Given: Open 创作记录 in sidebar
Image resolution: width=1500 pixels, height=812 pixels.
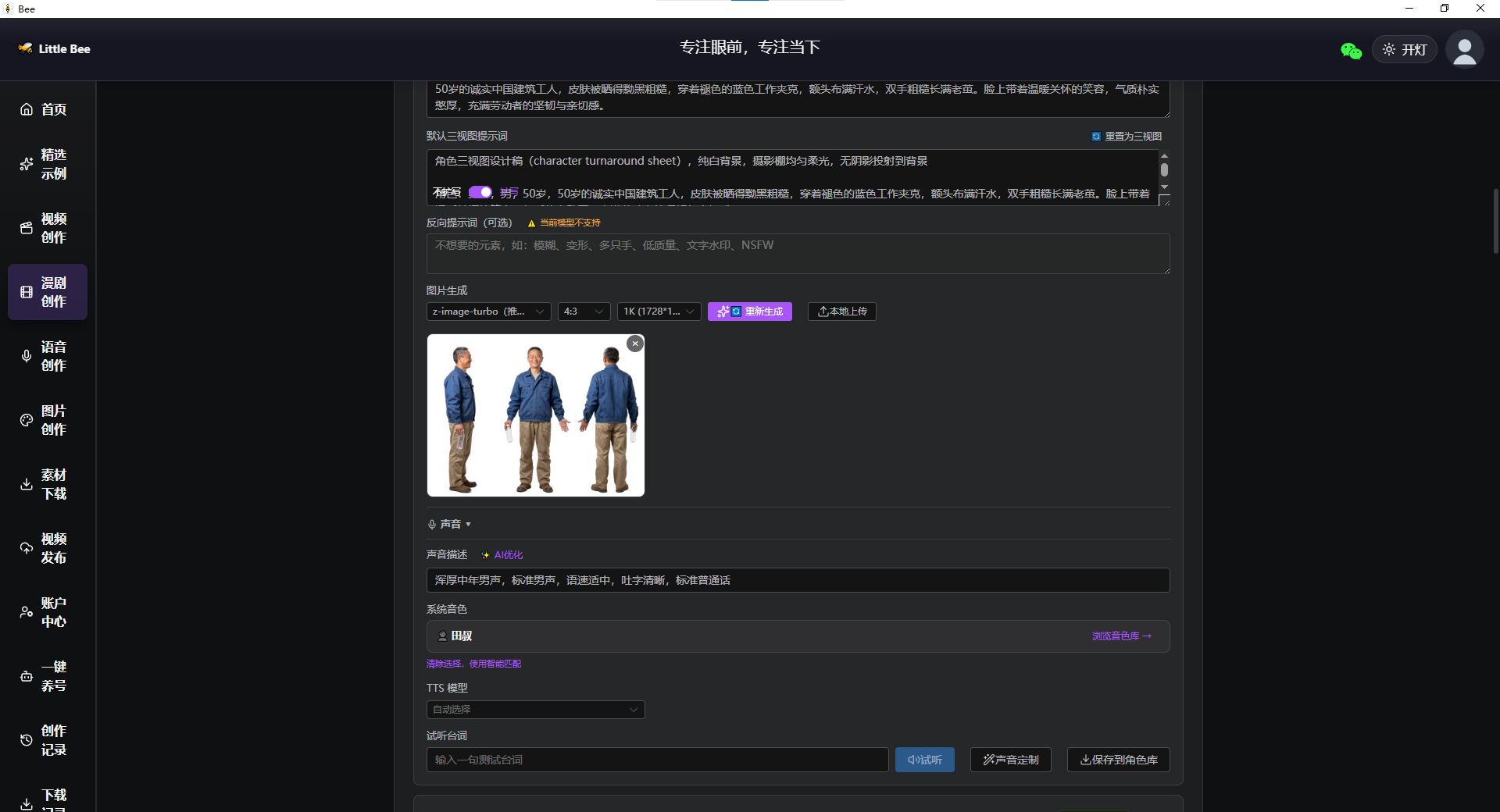Looking at the screenshot, I should pyautogui.click(x=48, y=740).
